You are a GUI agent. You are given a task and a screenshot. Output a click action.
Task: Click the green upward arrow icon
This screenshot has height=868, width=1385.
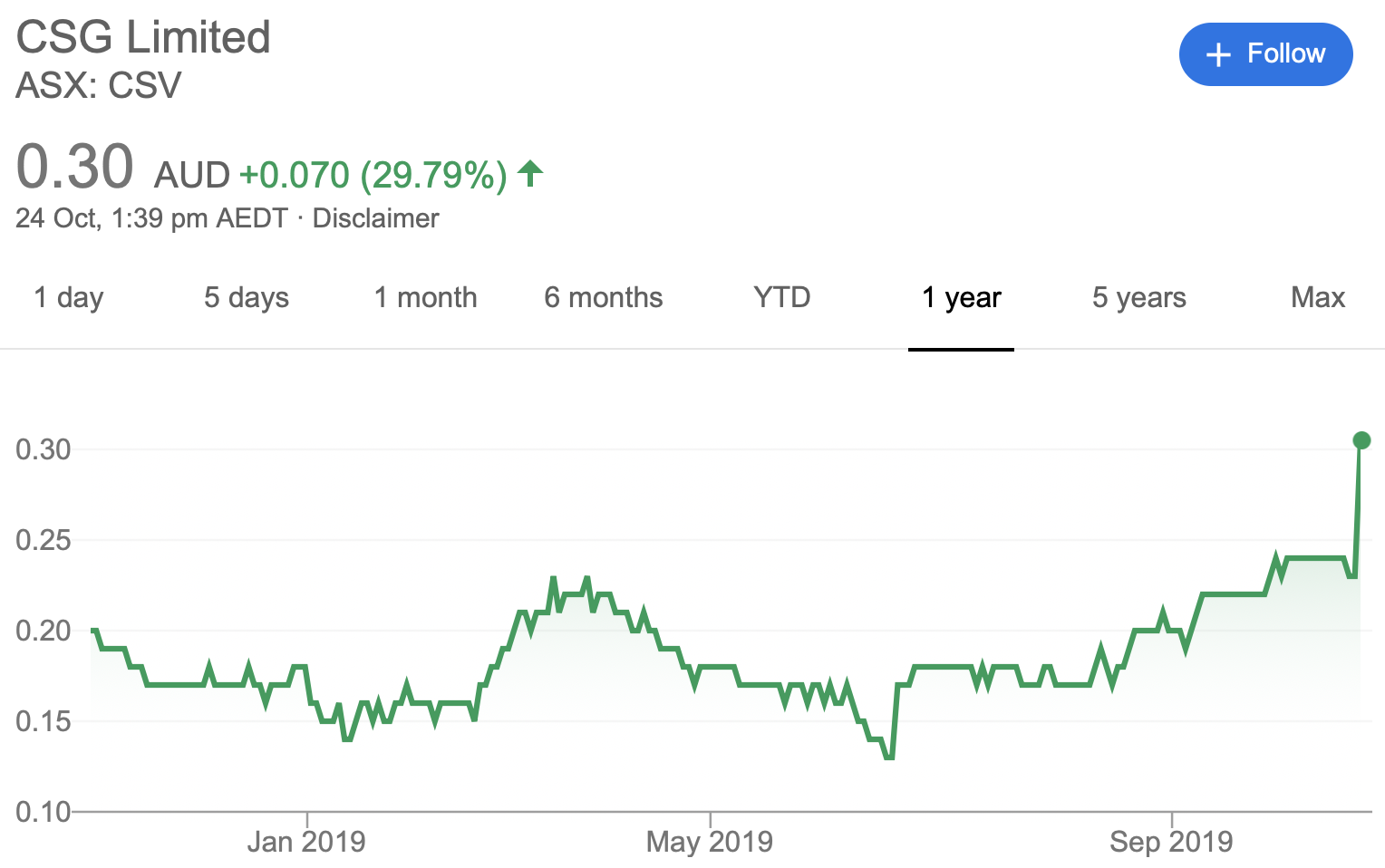530,173
